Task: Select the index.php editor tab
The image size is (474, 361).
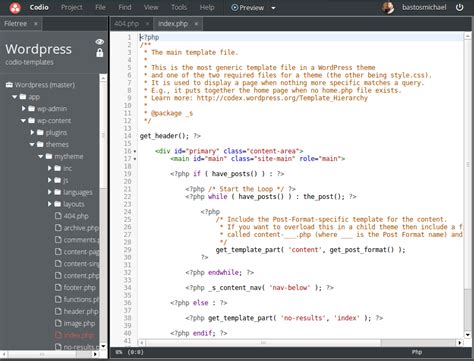Action: click(x=173, y=24)
